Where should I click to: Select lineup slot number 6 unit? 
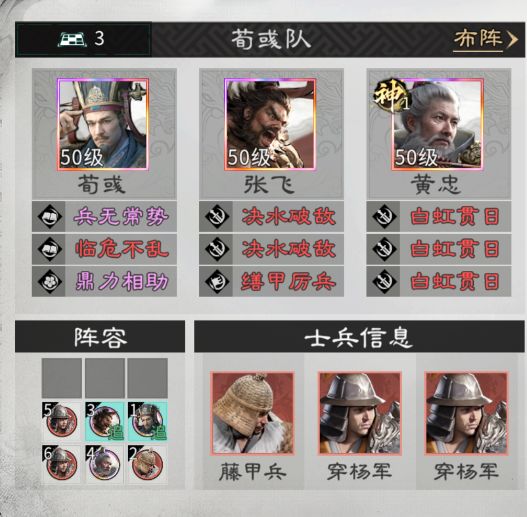(62, 465)
